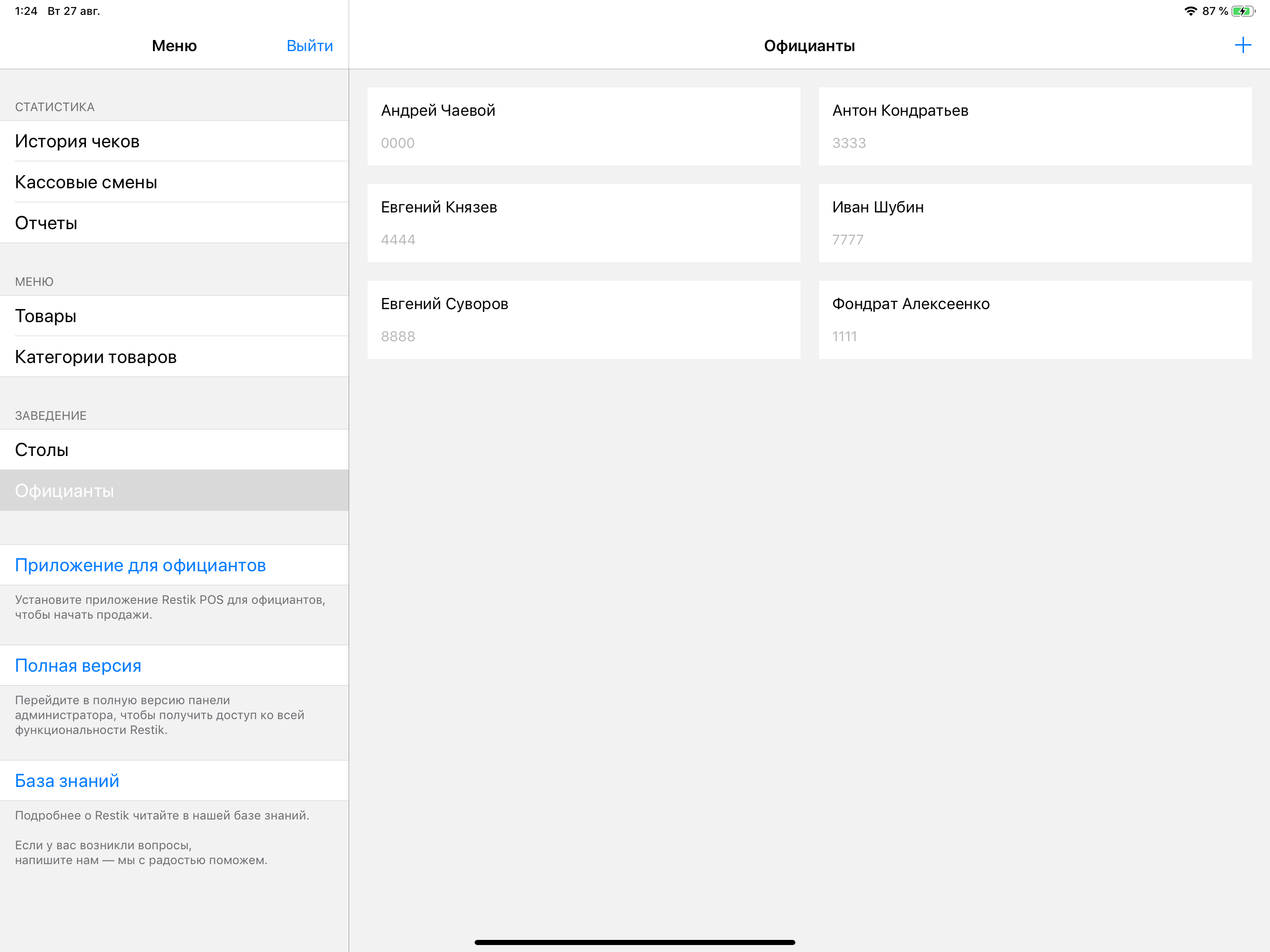The height and width of the screenshot is (952, 1270).
Task: Select Фондрат Алексеенко waiter card
Action: coord(1035,320)
